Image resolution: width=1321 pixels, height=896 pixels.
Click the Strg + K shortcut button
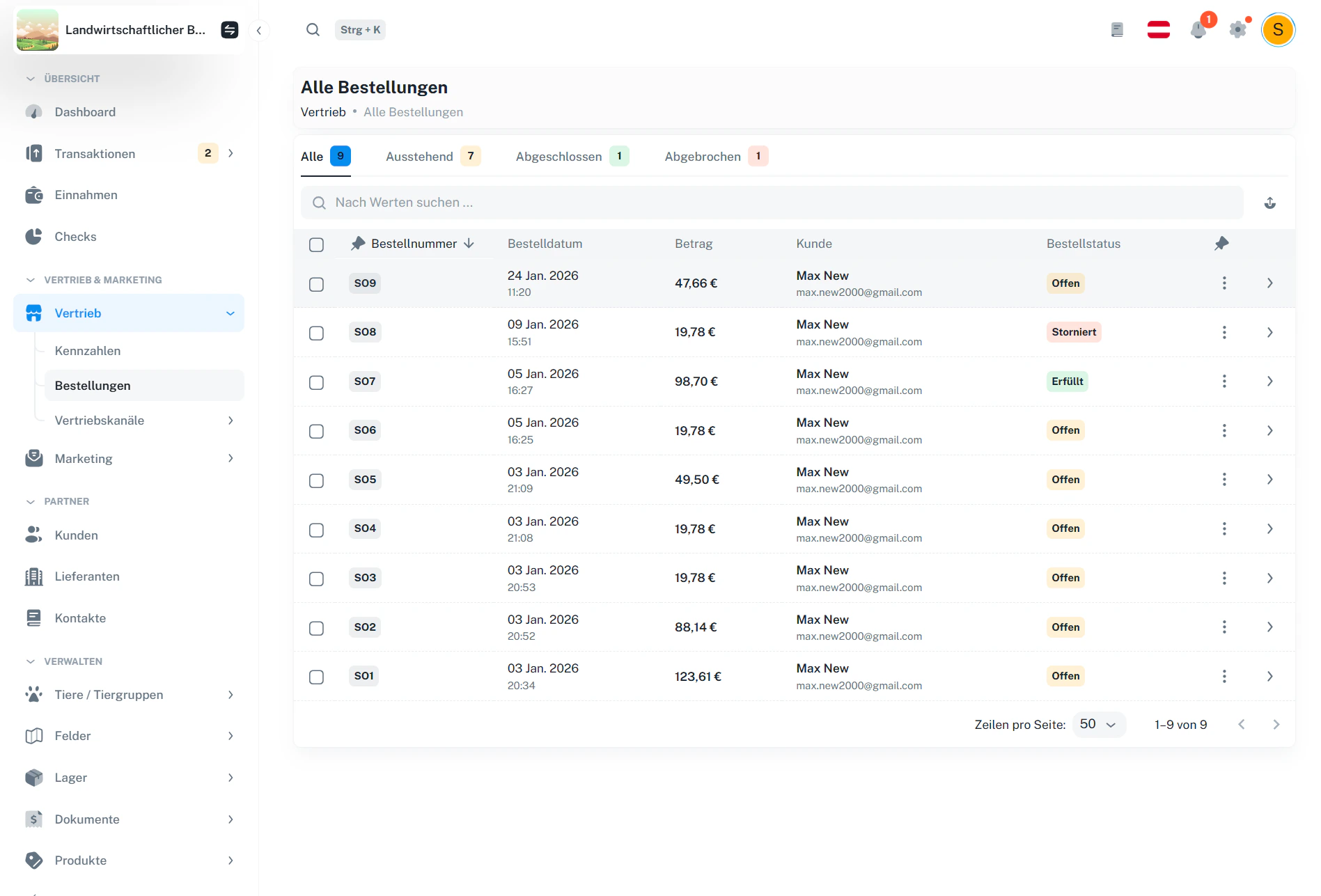point(360,30)
